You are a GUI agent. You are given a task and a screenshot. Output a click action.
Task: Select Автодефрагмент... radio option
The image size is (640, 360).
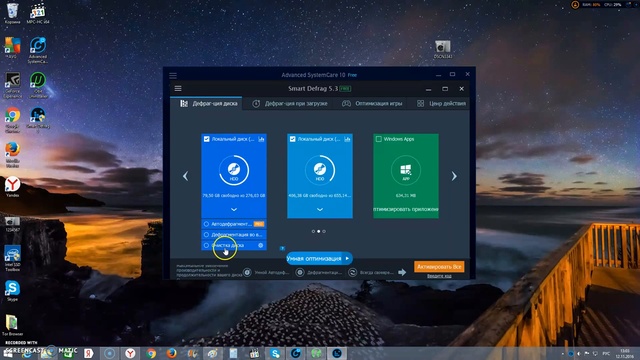point(207,224)
